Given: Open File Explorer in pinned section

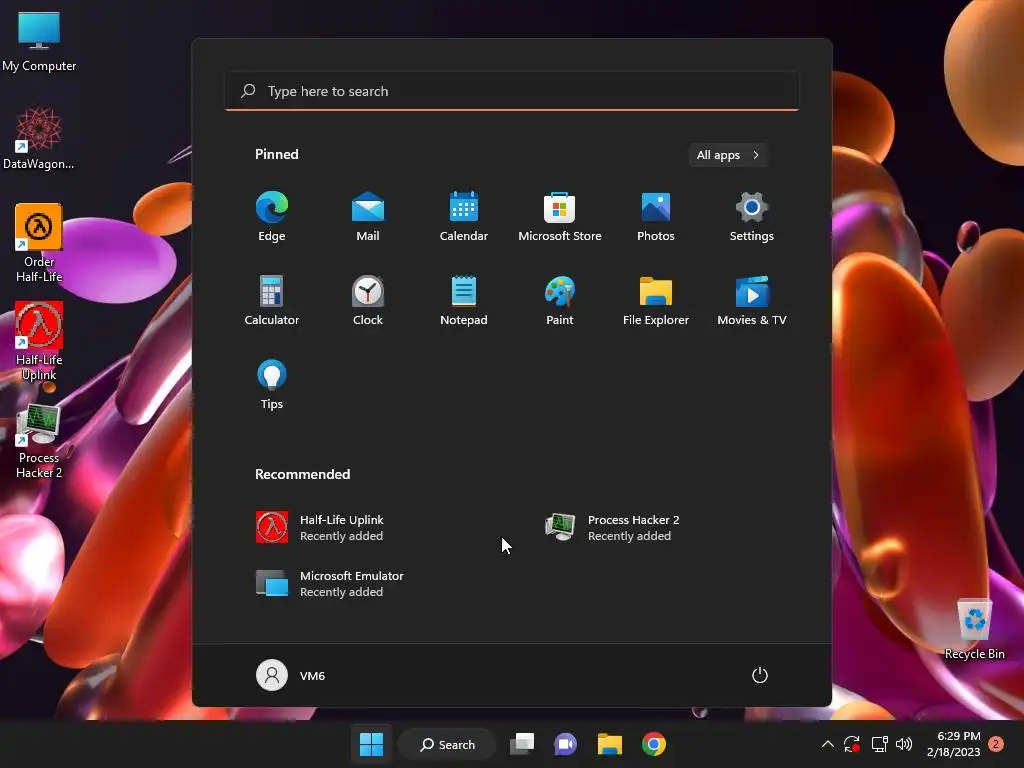Looking at the screenshot, I should click(656, 300).
